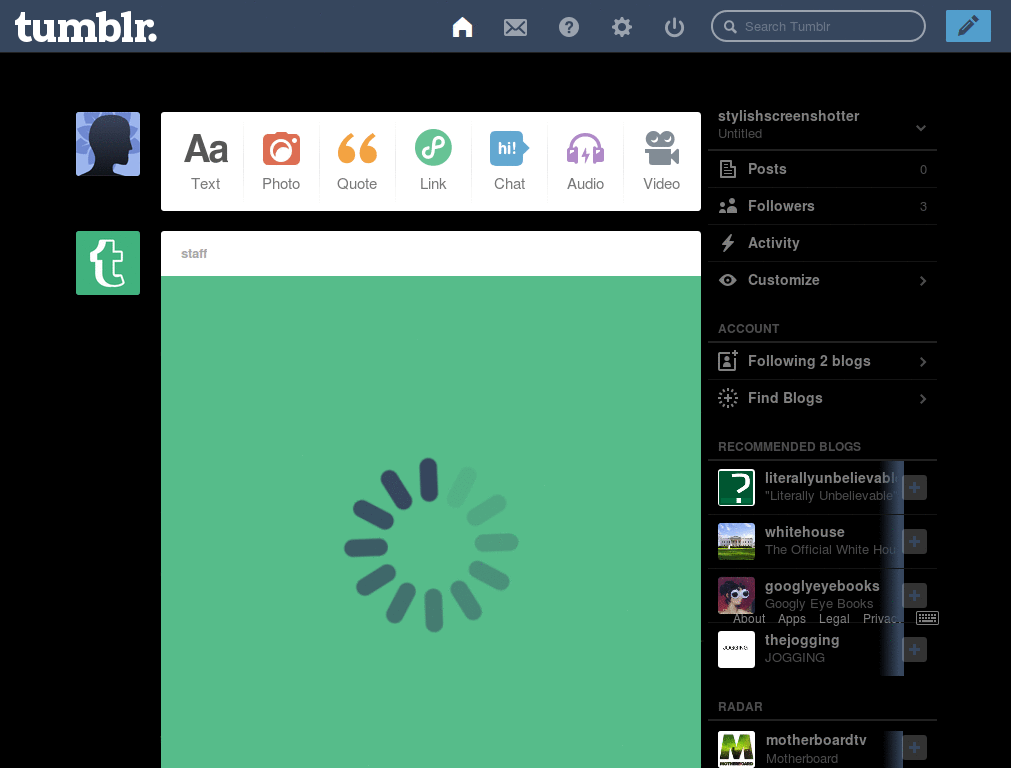Expand the Following 2 blogs chevron

pyautogui.click(x=923, y=362)
